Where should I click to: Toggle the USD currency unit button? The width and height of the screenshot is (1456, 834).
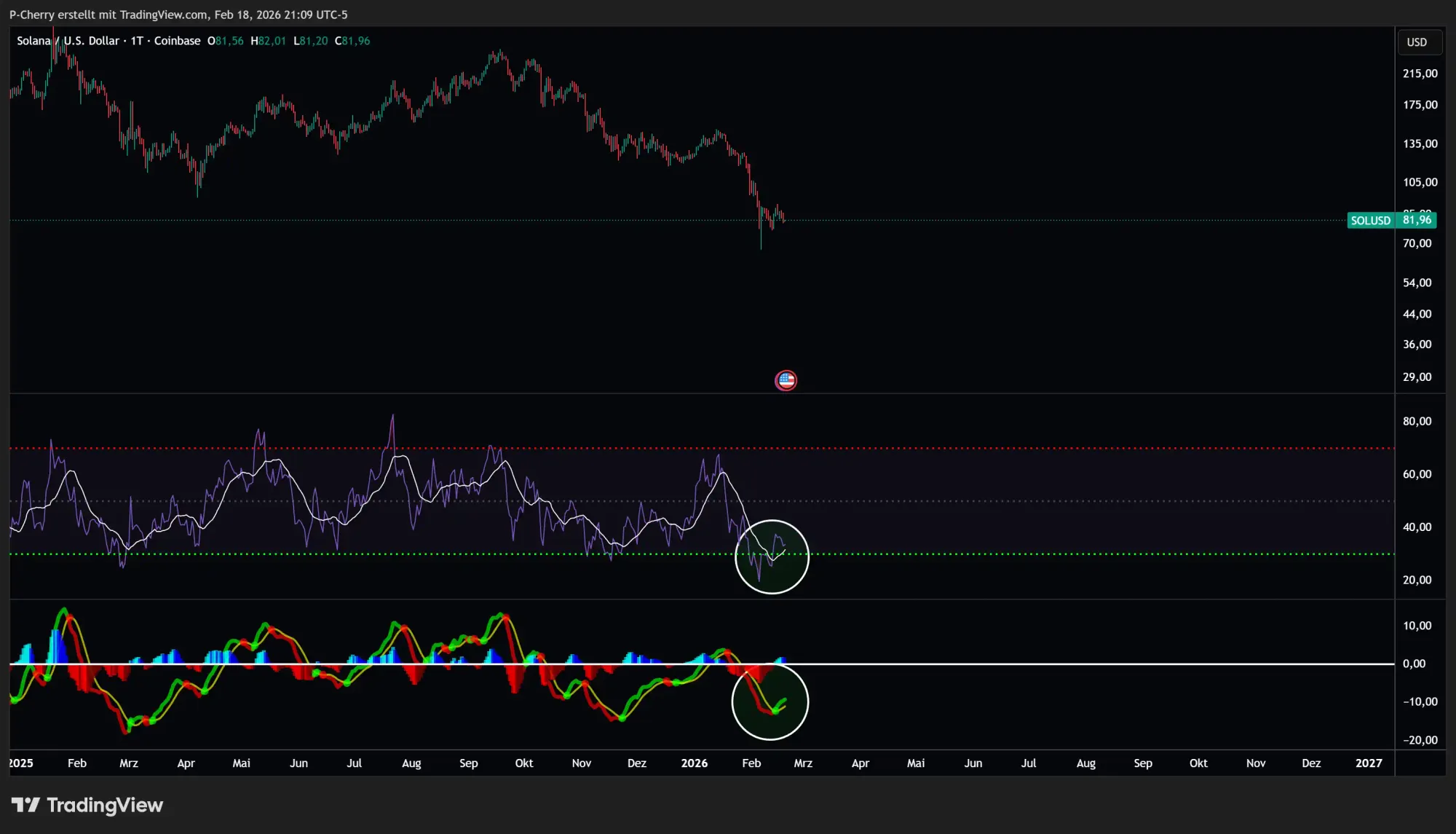point(1418,42)
